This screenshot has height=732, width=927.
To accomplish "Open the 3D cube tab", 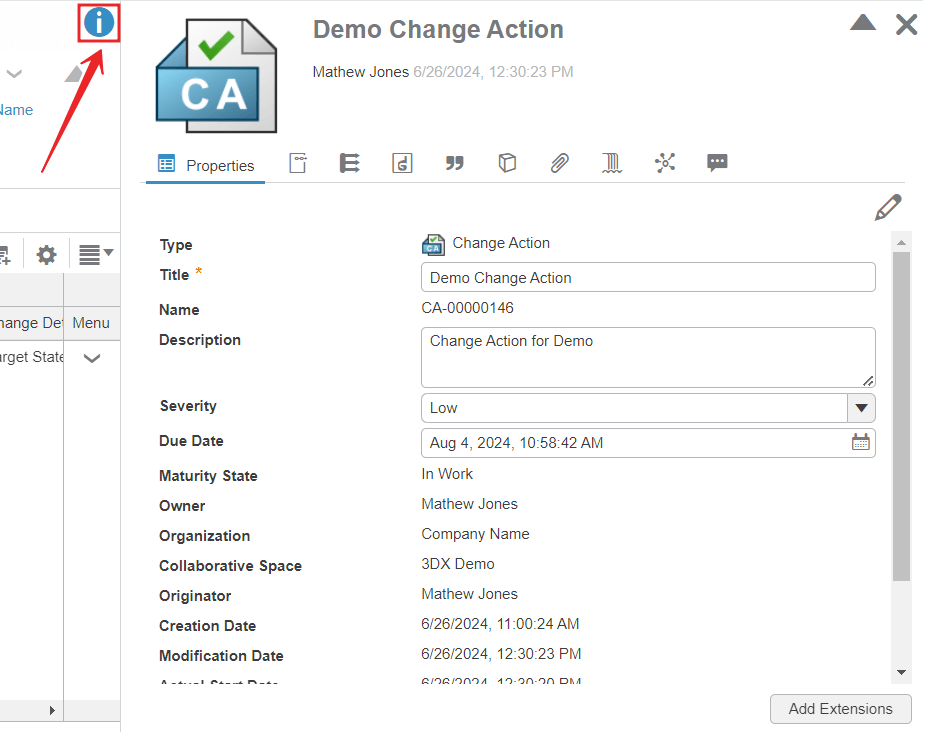I will click(x=507, y=163).
